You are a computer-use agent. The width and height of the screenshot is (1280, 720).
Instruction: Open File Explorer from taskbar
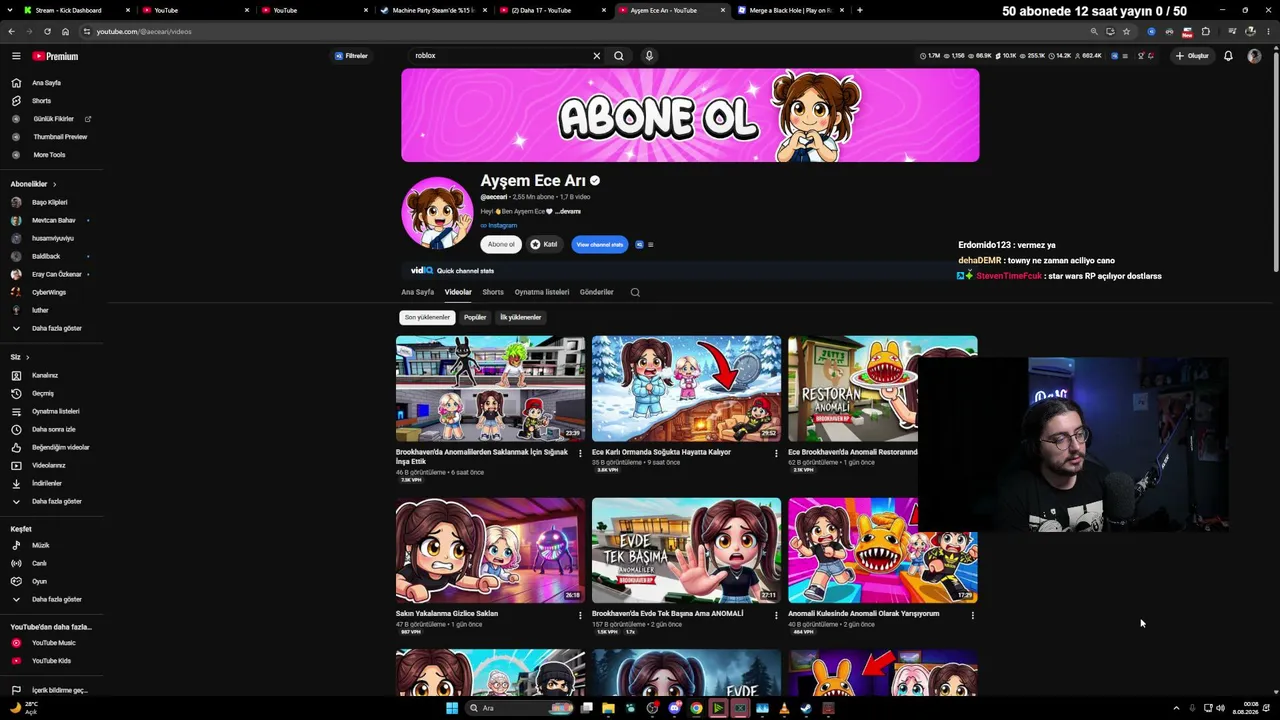(608, 708)
